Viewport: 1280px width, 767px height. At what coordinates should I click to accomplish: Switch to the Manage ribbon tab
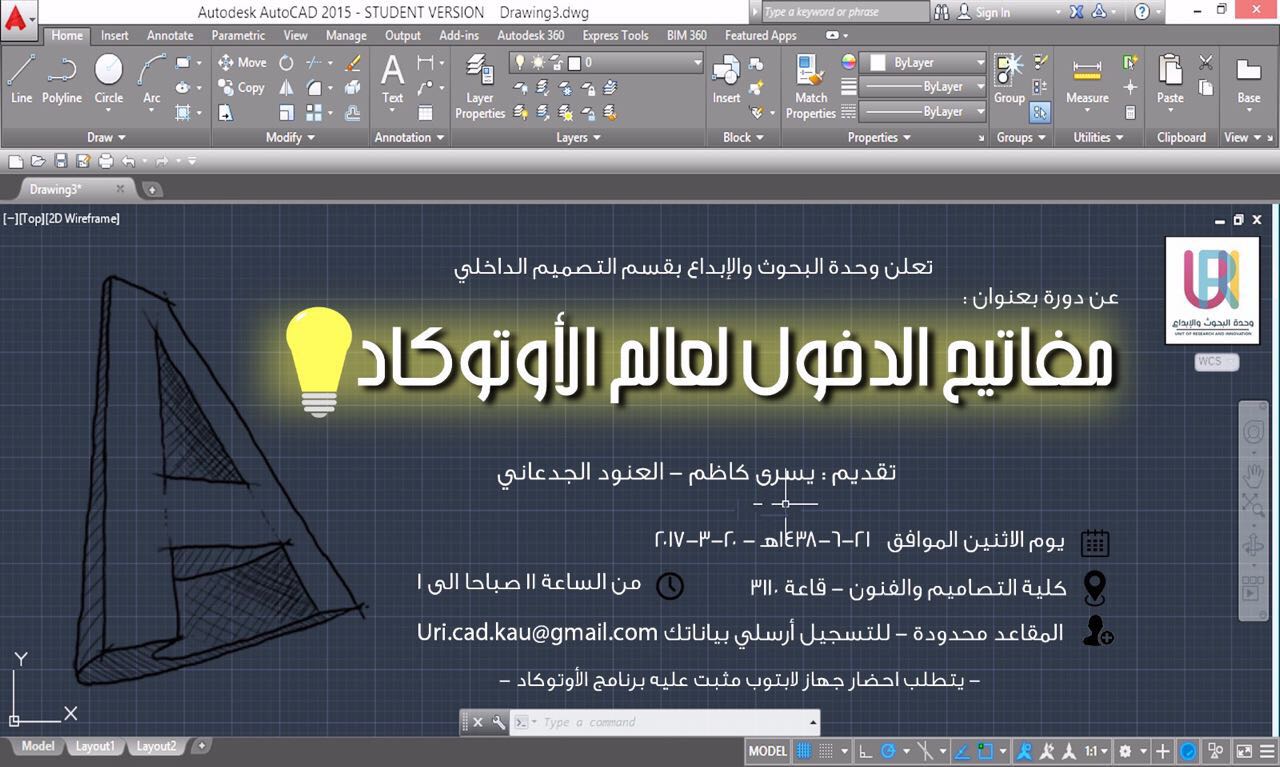(x=346, y=35)
